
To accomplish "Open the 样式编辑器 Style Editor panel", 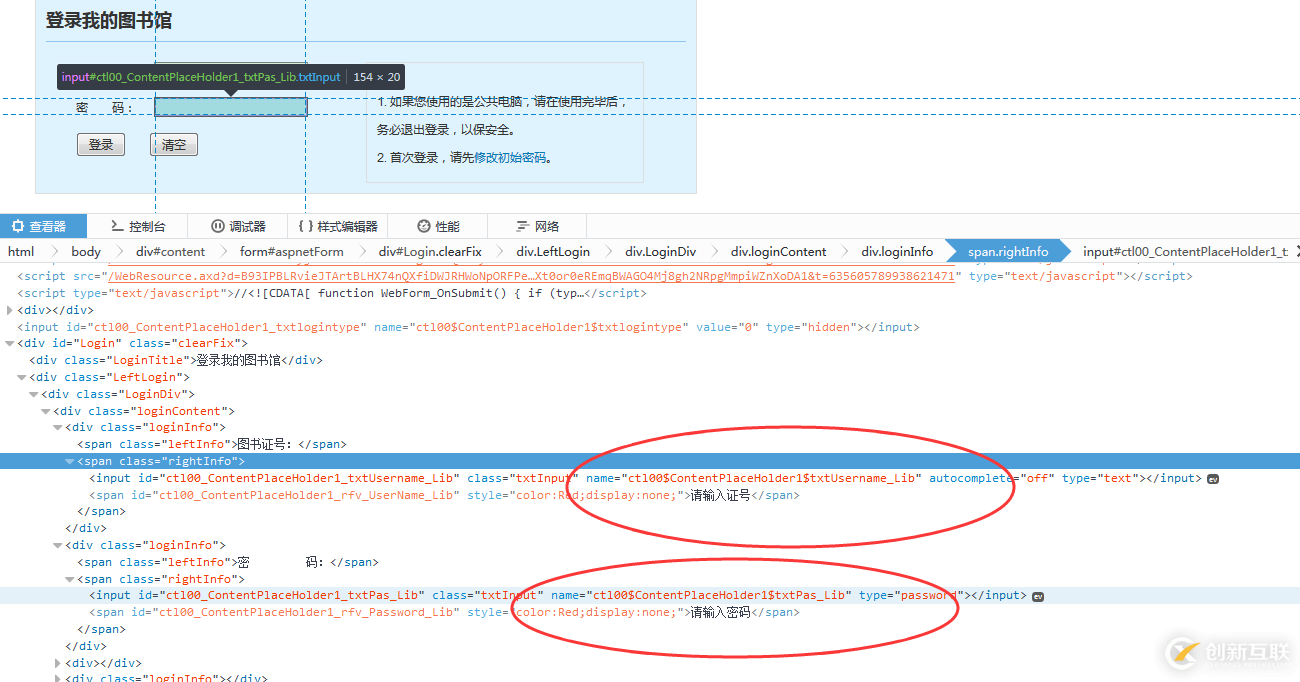I will (x=337, y=225).
